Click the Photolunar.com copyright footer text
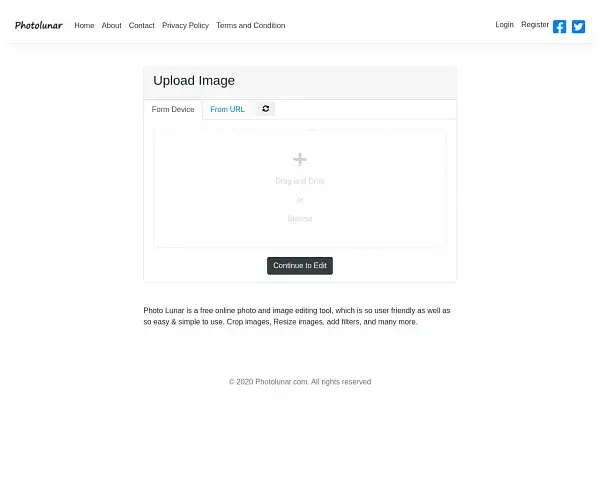600x480 pixels. click(x=299, y=381)
